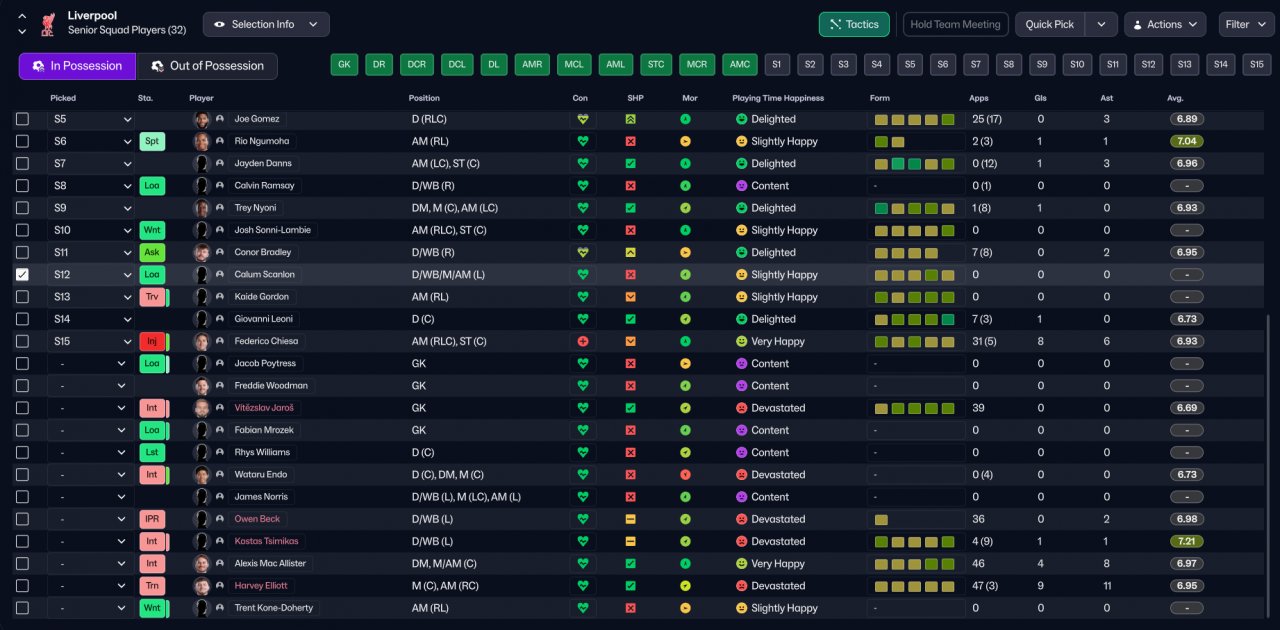
Task: Select the GK position pill
Action: 344,65
